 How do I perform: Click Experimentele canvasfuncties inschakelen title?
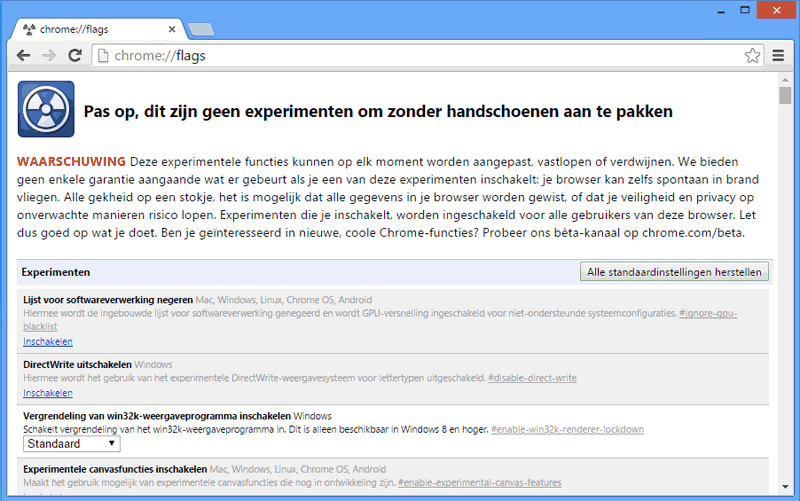115,469
